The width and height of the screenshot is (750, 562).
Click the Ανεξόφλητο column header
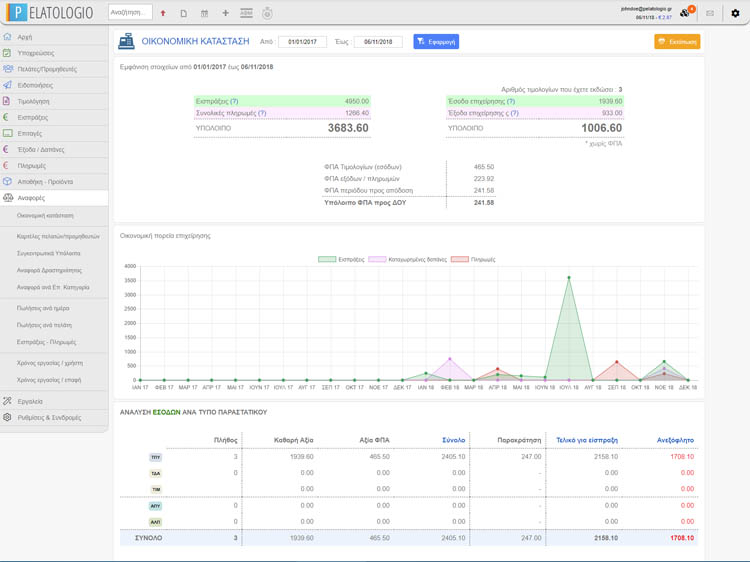coord(675,440)
